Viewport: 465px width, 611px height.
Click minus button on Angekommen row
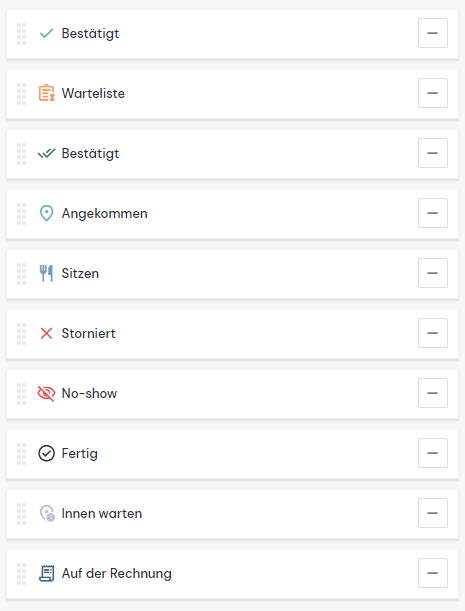coord(433,213)
